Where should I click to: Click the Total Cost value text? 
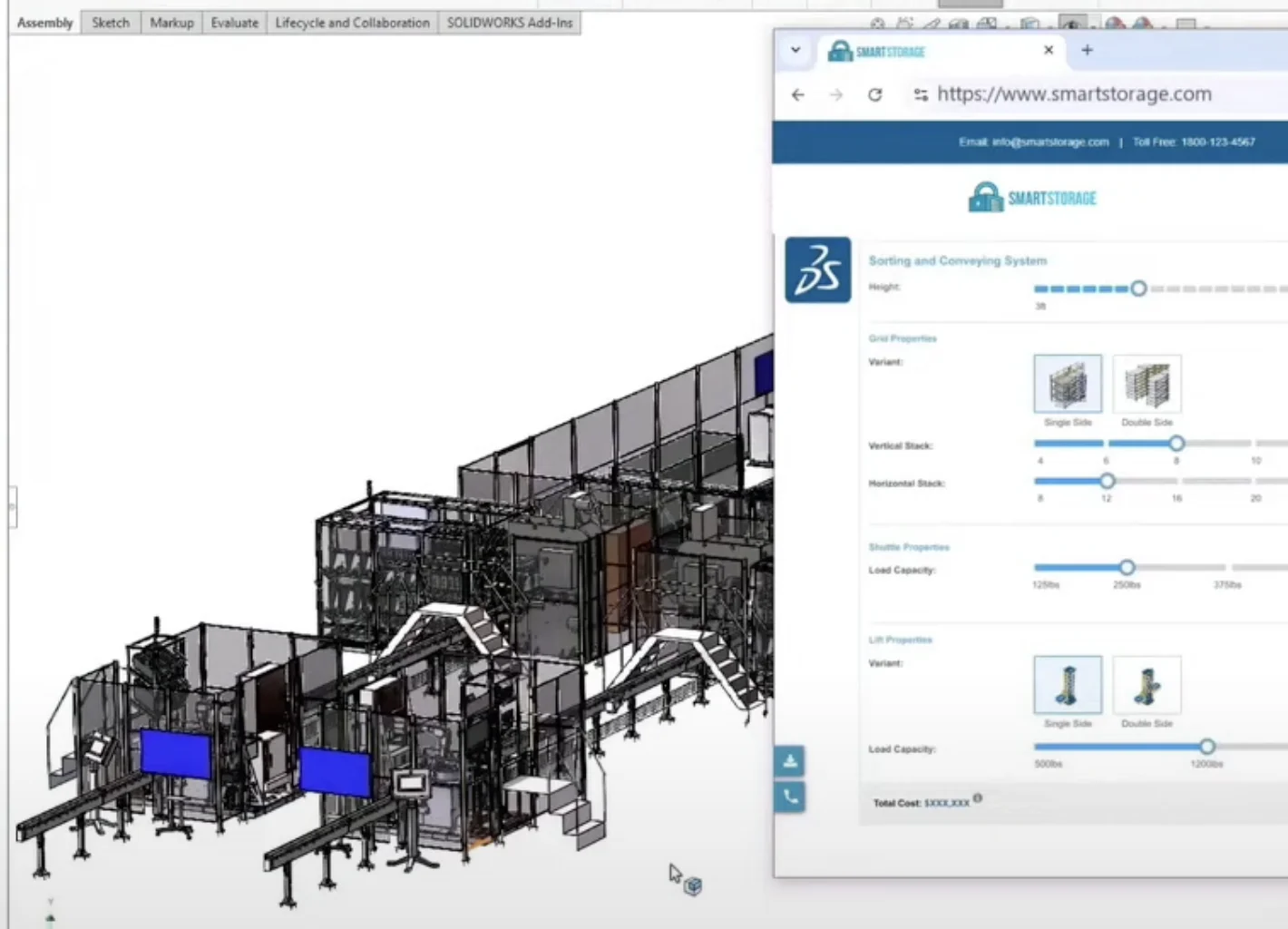coord(947,803)
